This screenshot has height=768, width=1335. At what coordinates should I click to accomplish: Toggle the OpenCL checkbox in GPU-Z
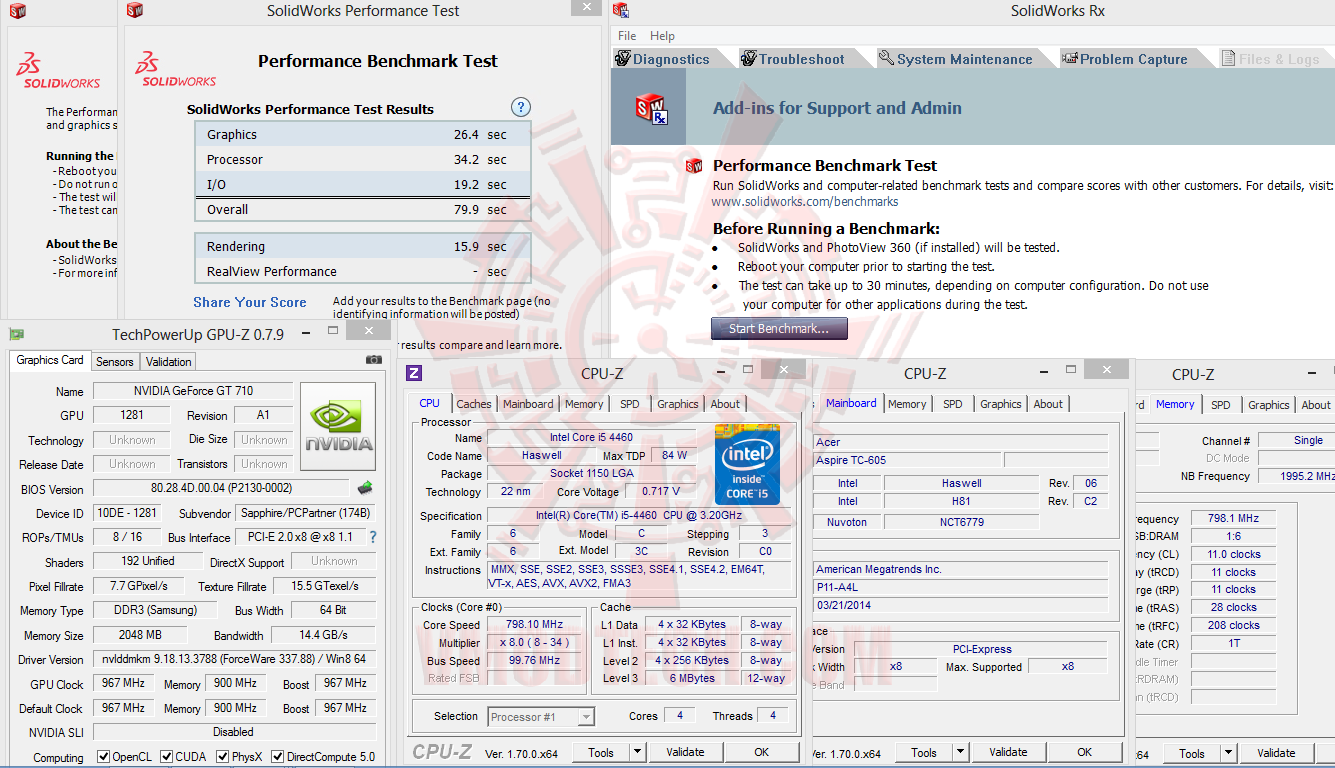tap(103, 757)
